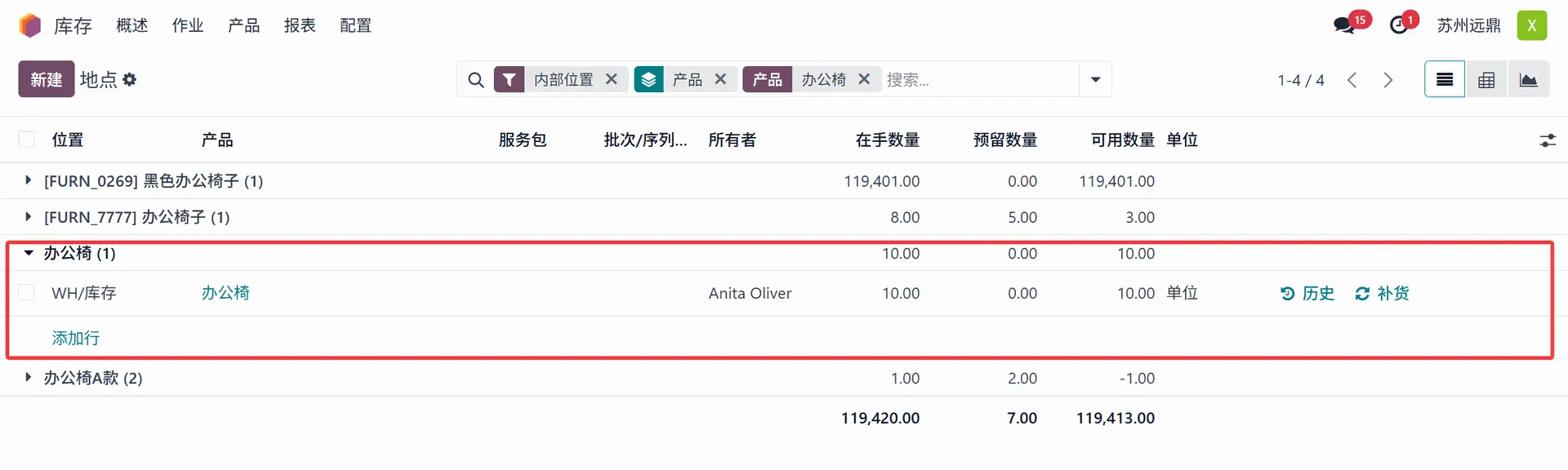The width and height of the screenshot is (1568, 470).
Task: Open the 作业 menu
Action: pyautogui.click(x=188, y=25)
